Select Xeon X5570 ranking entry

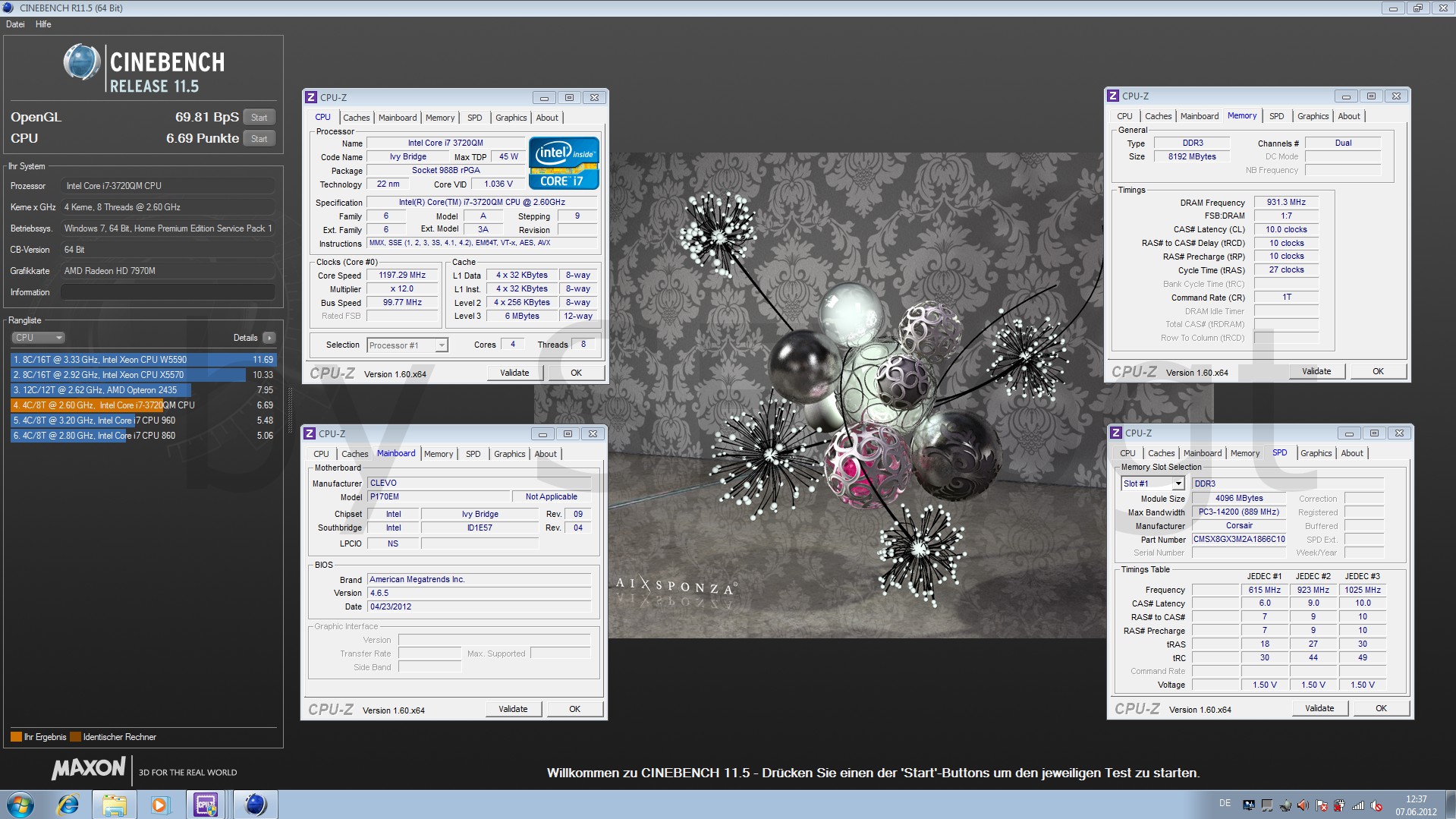point(143,375)
